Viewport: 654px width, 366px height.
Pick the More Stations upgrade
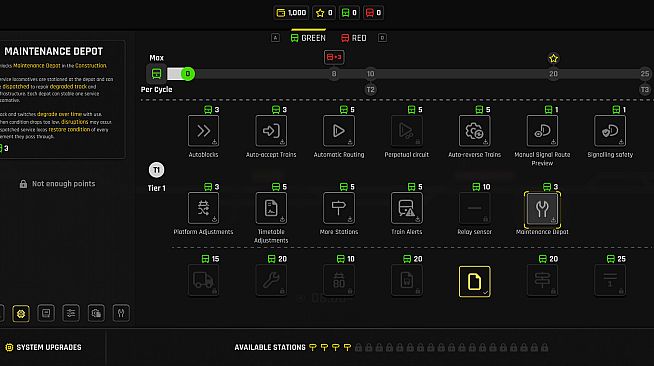click(x=339, y=208)
